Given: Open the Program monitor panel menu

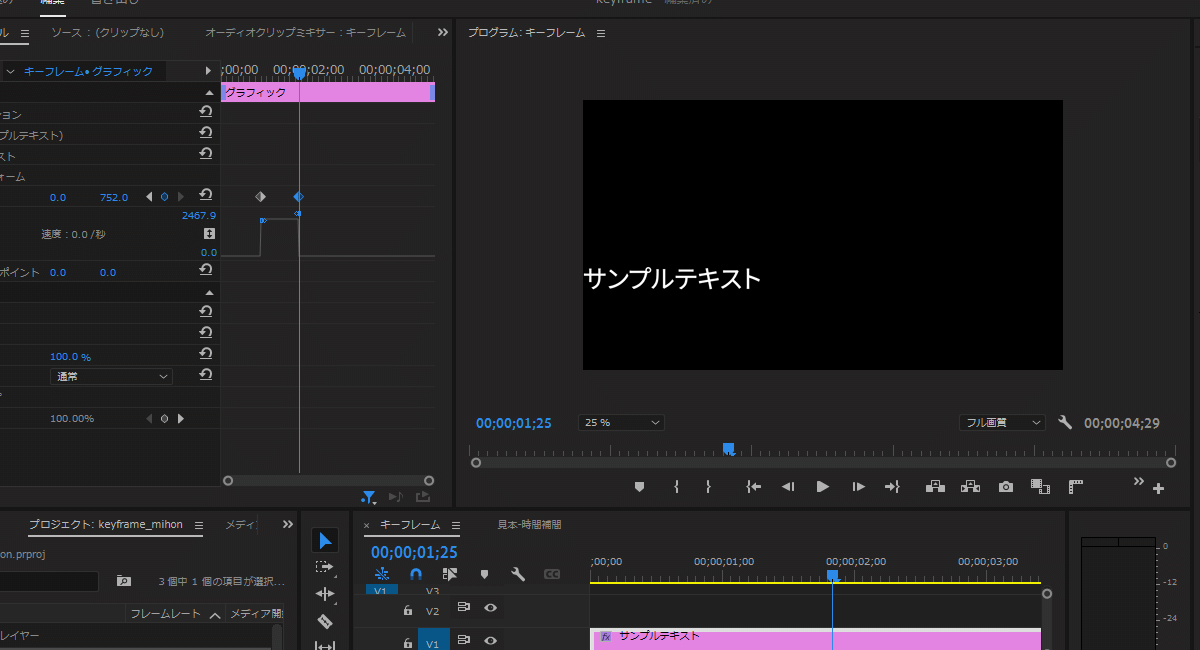Looking at the screenshot, I should point(601,33).
